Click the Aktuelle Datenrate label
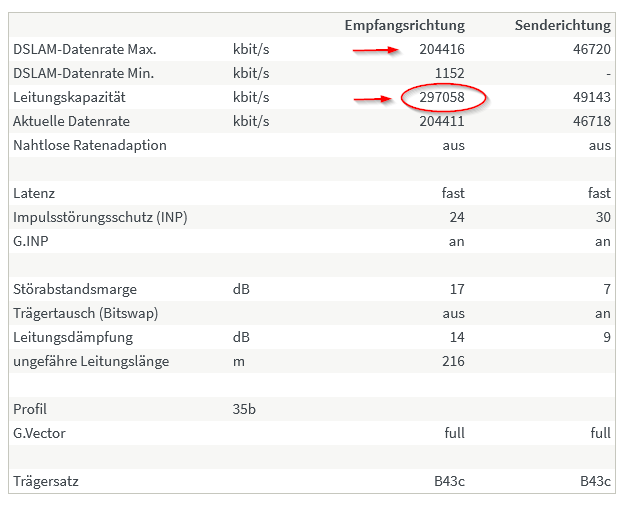The width and height of the screenshot is (633, 508). [x=70, y=121]
